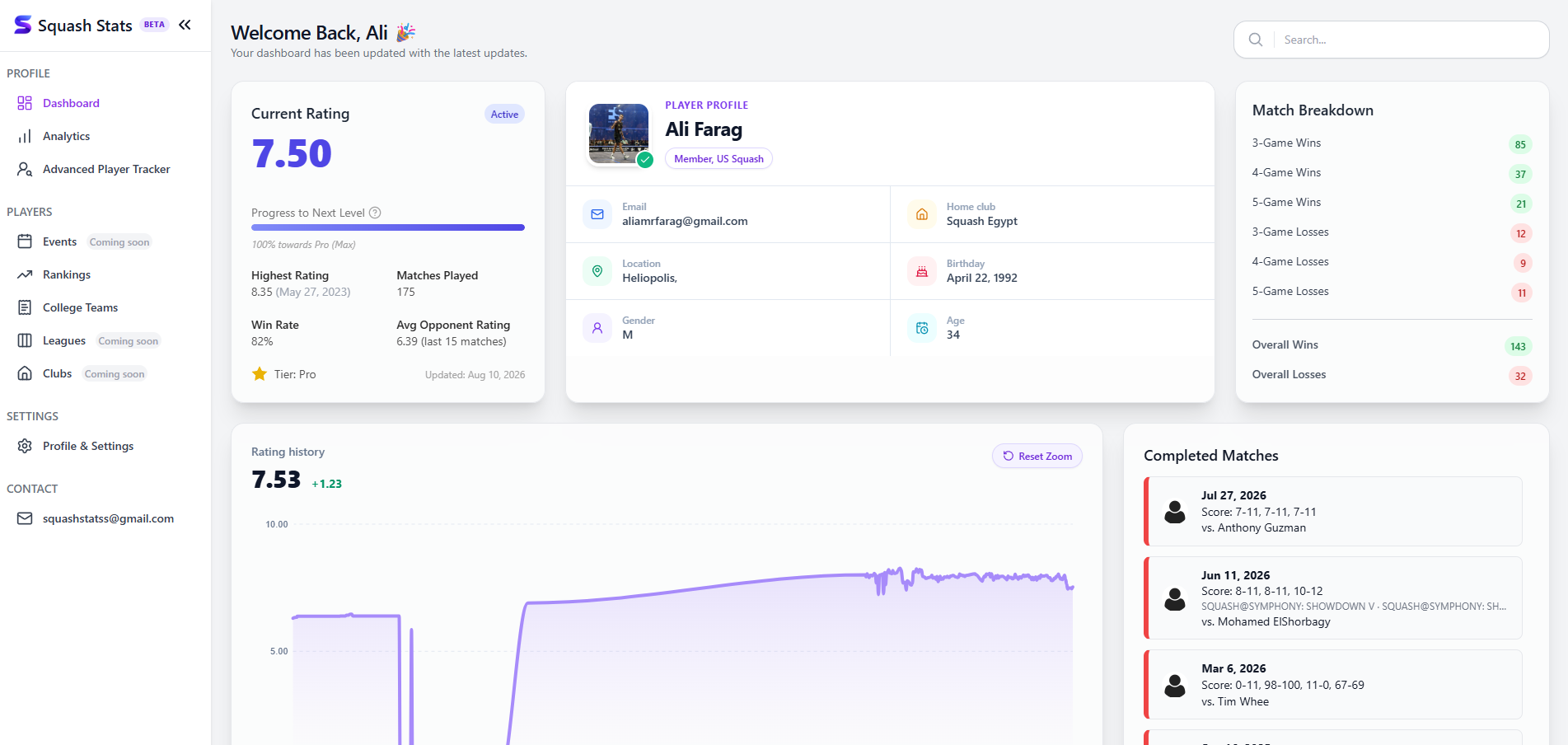Click the Member, US Squash badge
Image resolution: width=1568 pixels, height=745 pixels.
718,158
